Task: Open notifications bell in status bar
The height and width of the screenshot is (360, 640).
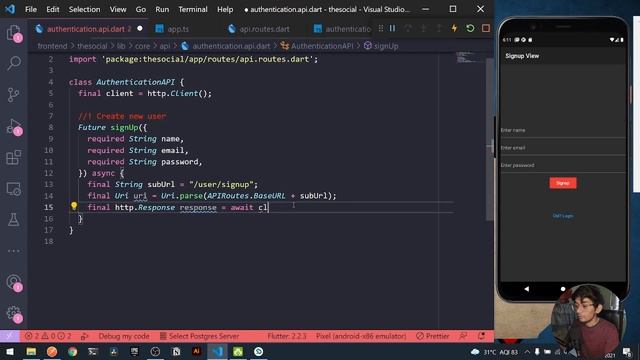Action: [x=482, y=336]
